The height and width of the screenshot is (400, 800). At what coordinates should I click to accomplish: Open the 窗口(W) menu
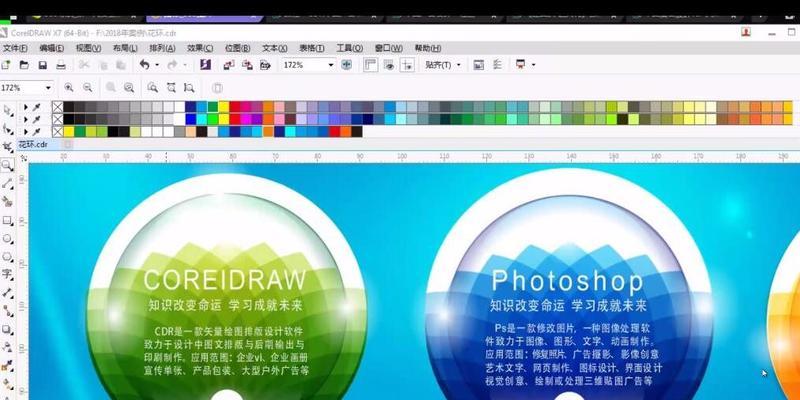pyautogui.click(x=389, y=48)
